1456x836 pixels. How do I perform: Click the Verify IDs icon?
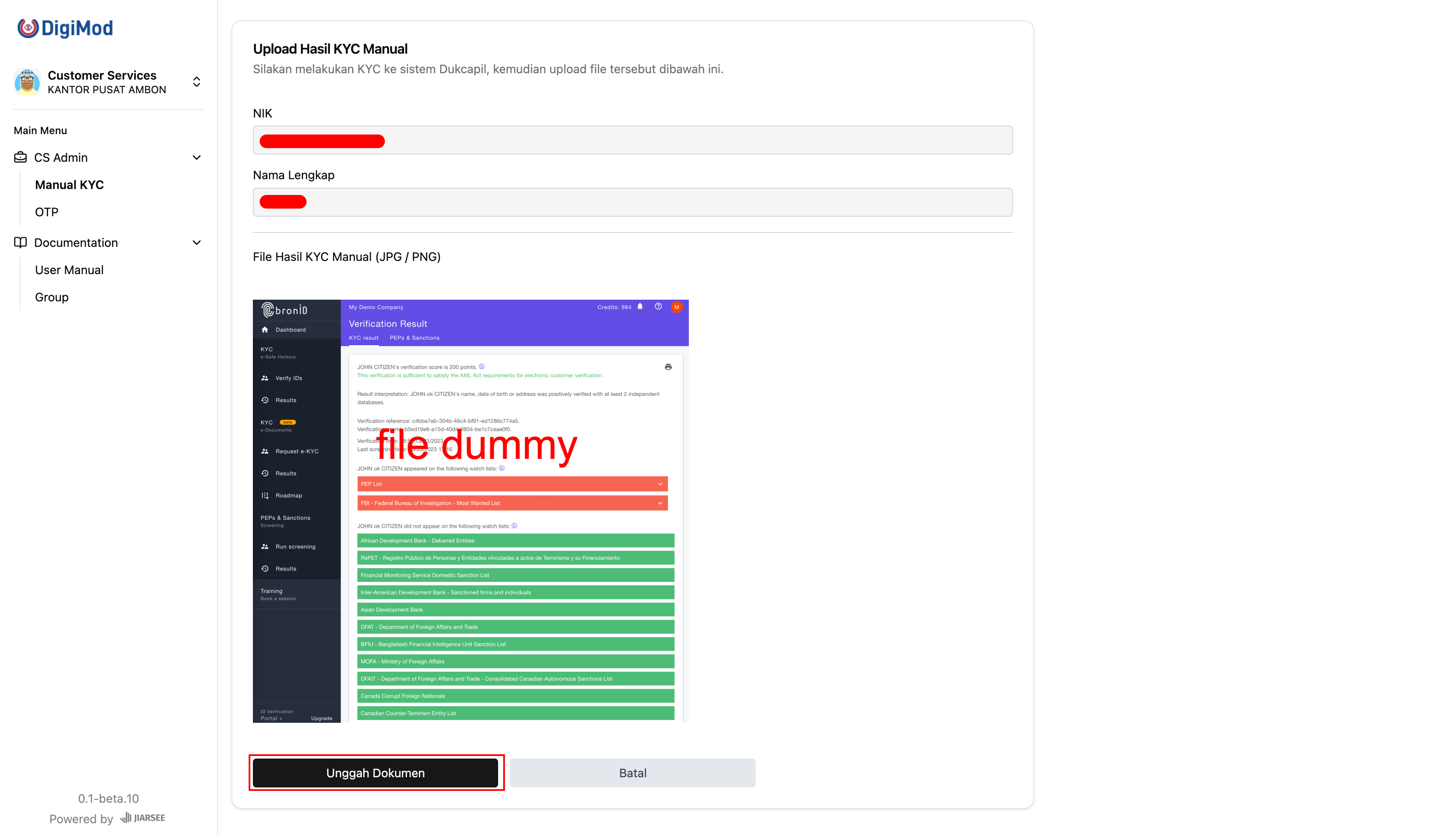(x=265, y=378)
